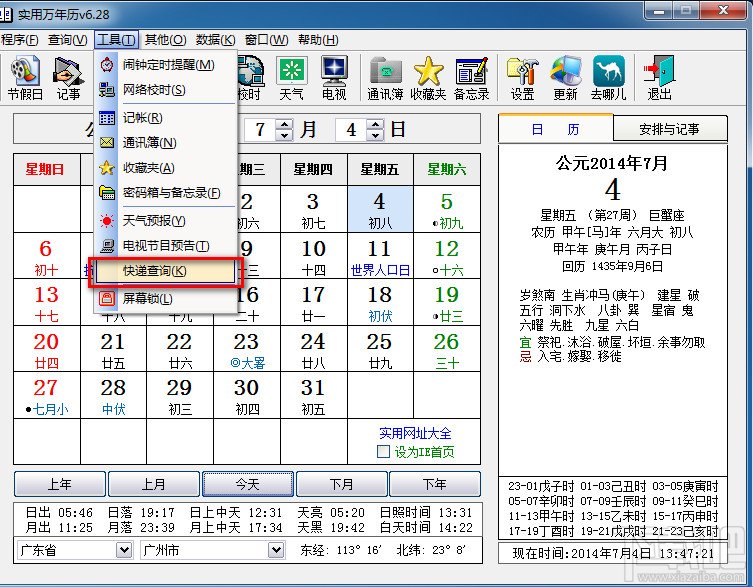Select calendar day 28 中伏

tap(113, 395)
